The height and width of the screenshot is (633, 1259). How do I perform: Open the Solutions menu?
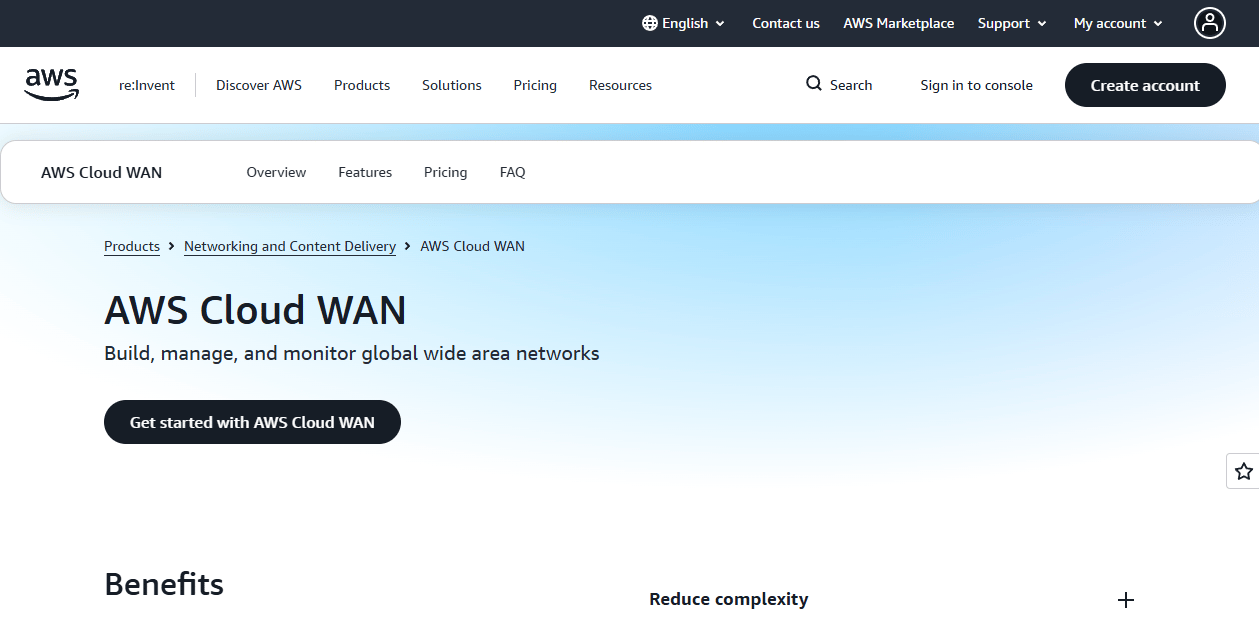pos(452,85)
